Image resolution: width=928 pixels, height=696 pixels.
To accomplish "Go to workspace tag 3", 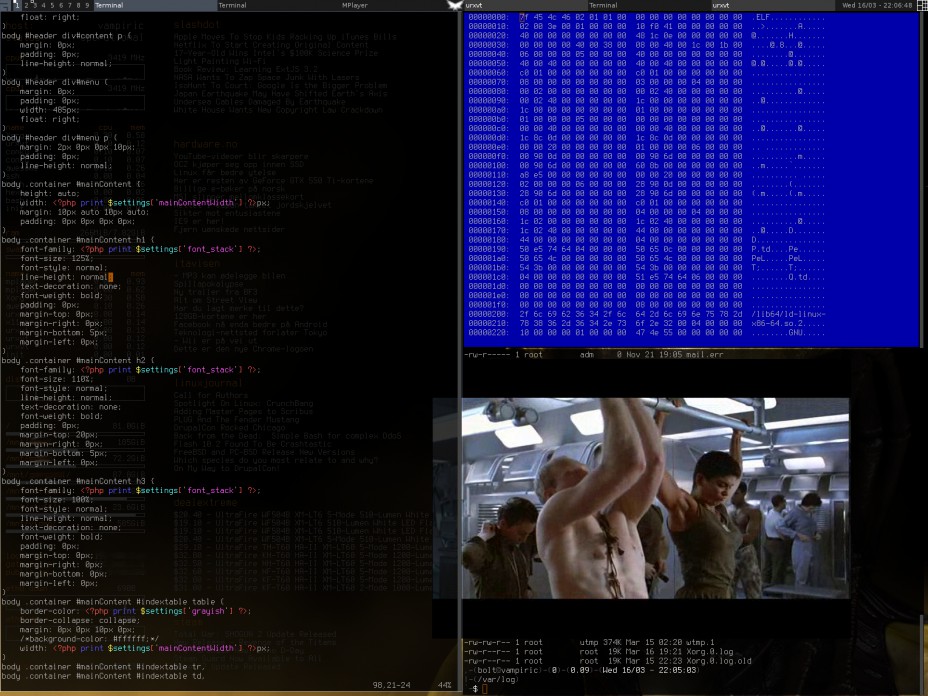I will point(35,5).
